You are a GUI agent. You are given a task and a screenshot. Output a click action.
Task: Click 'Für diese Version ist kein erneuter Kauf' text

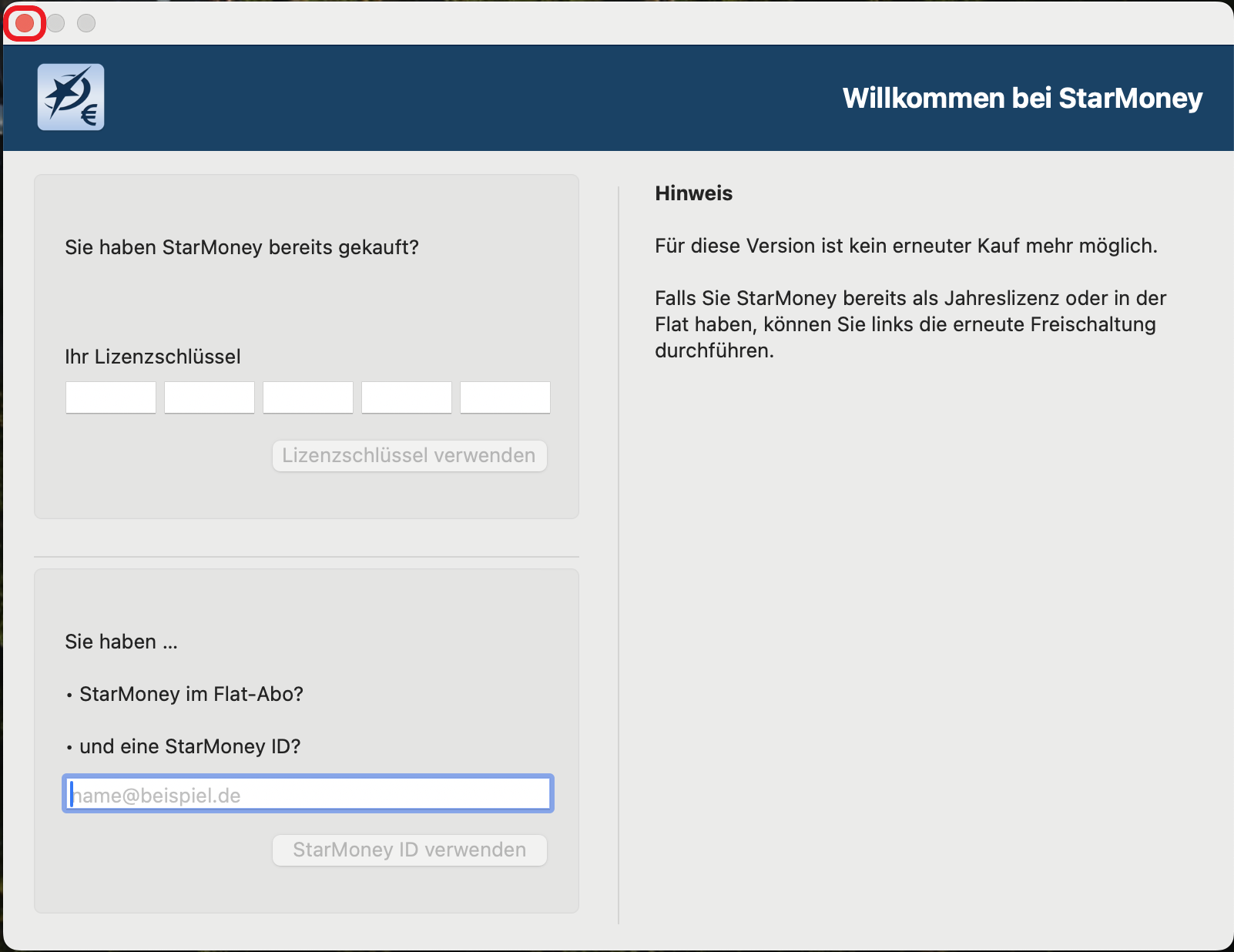906,246
